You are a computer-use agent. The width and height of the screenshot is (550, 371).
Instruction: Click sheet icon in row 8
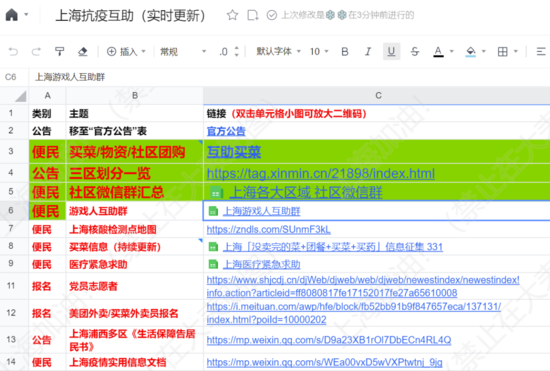point(213,247)
